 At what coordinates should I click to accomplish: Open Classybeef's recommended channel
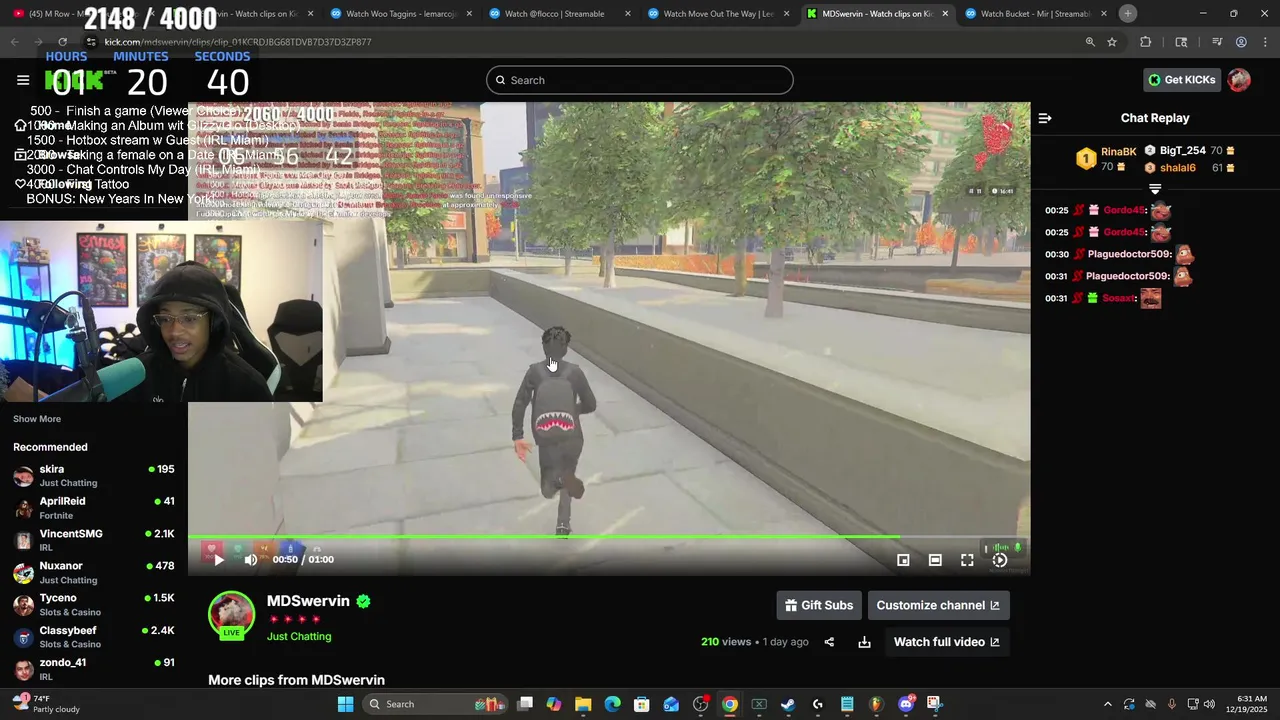click(x=94, y=637)
